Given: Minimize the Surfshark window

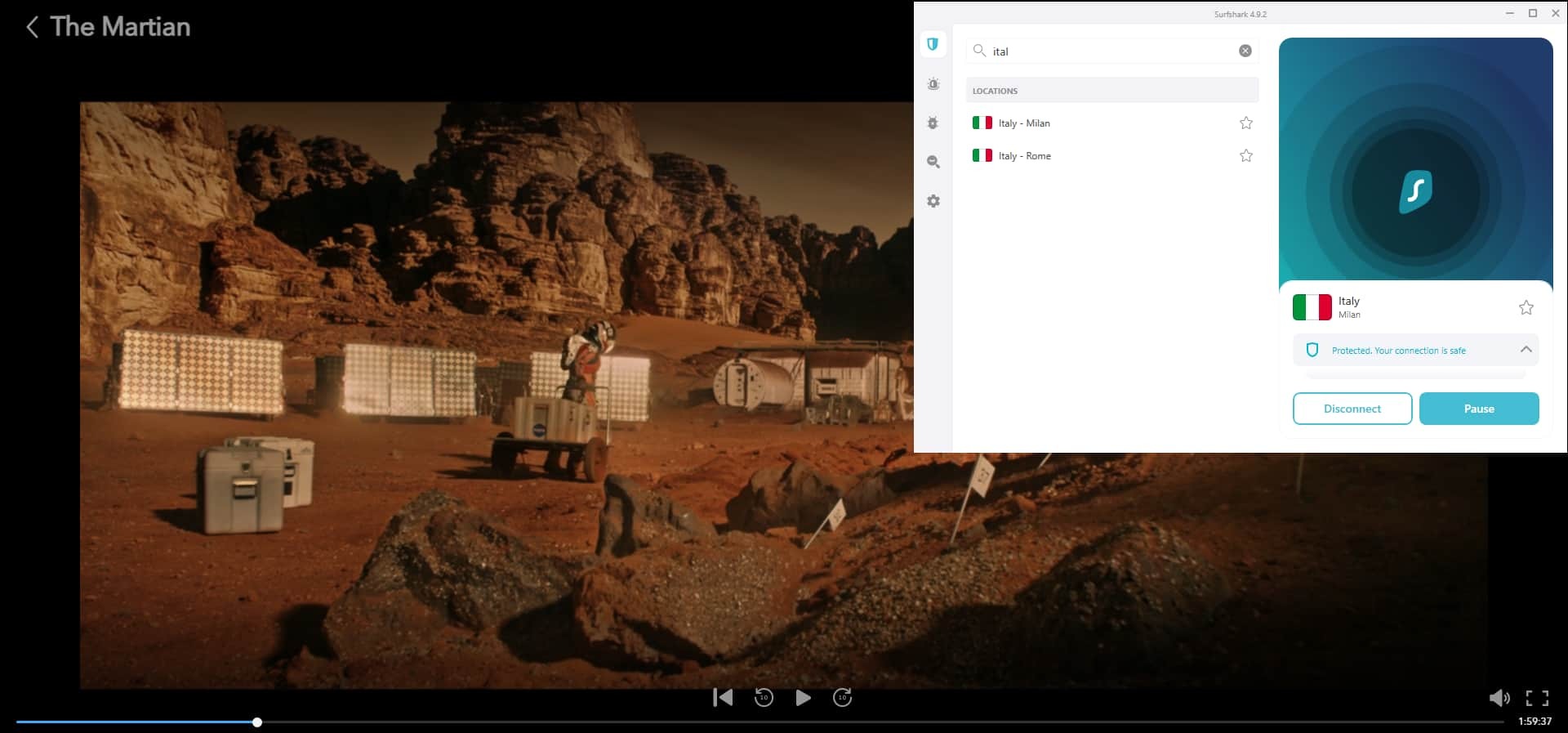Looking at the screenshot, I should pos(1510,13).
